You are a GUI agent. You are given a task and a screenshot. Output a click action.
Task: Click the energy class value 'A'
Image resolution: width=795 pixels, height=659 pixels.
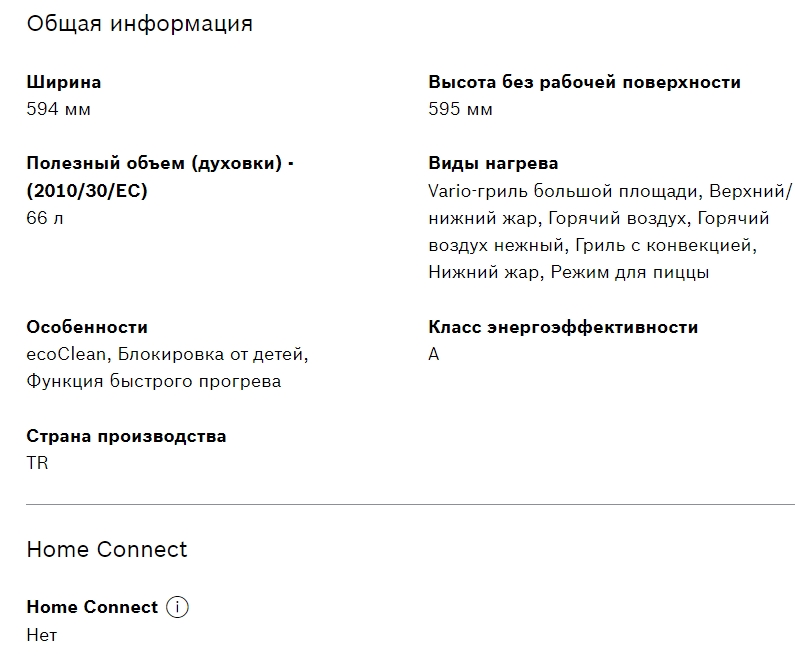pos(434,354)
